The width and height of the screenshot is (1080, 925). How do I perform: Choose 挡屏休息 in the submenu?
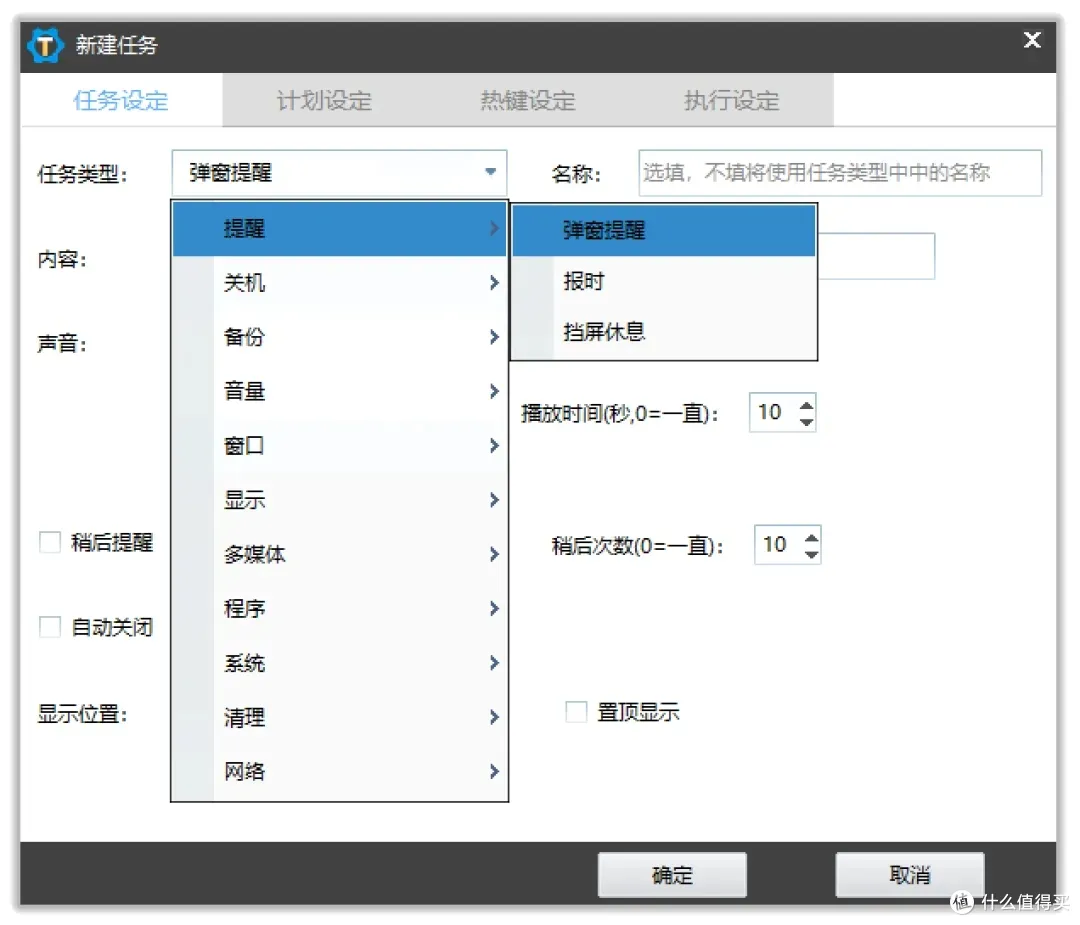[x=603, y=335]
